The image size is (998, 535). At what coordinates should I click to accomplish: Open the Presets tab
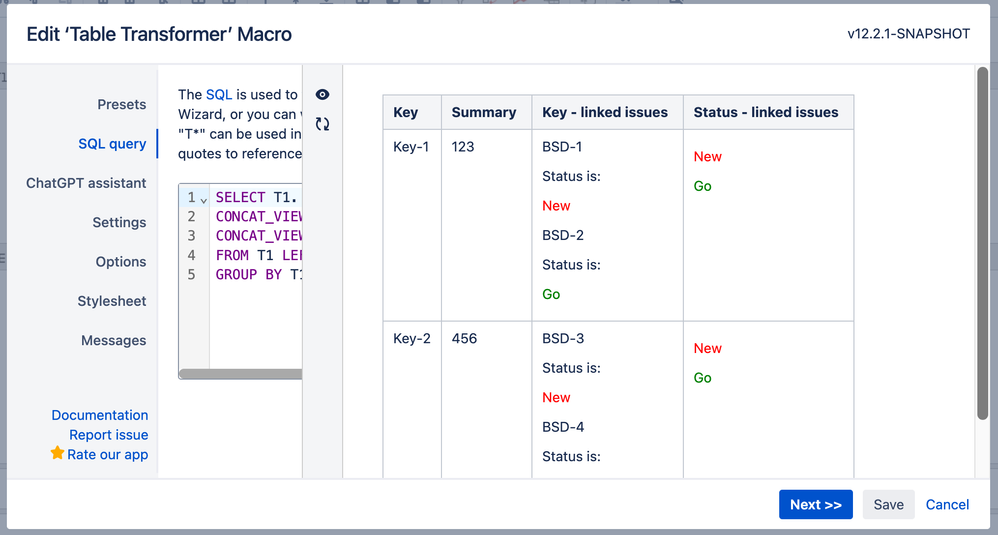point(122,104)
